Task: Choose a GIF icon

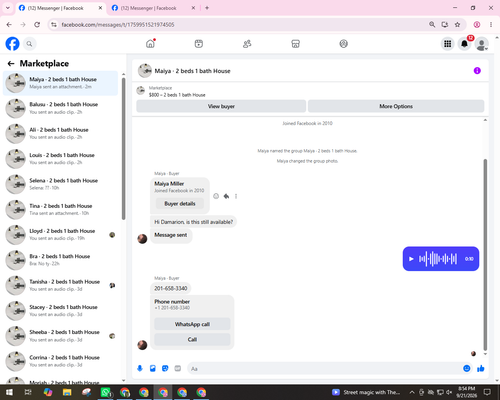Action: point(178,368)
